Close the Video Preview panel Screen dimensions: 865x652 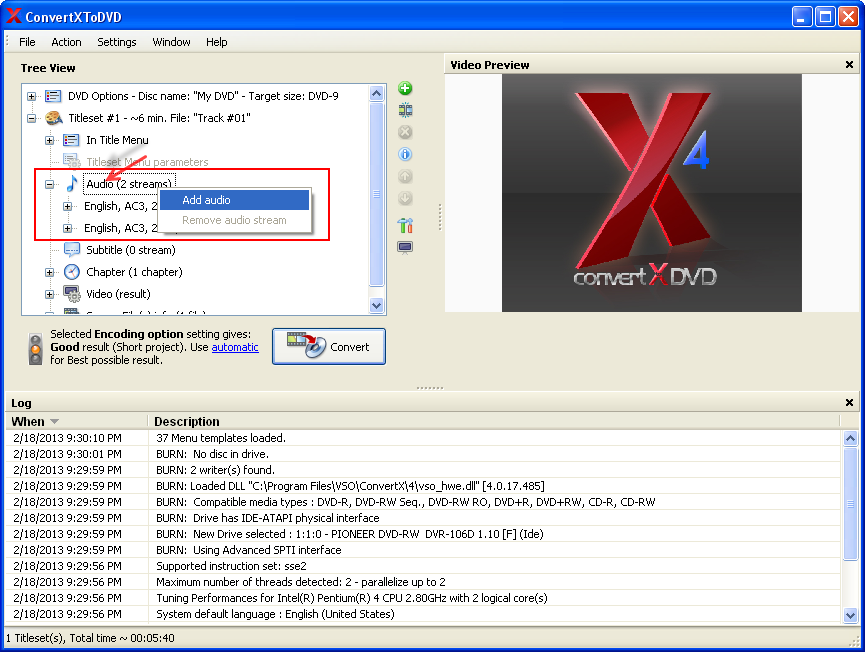[x=849, y=65]
